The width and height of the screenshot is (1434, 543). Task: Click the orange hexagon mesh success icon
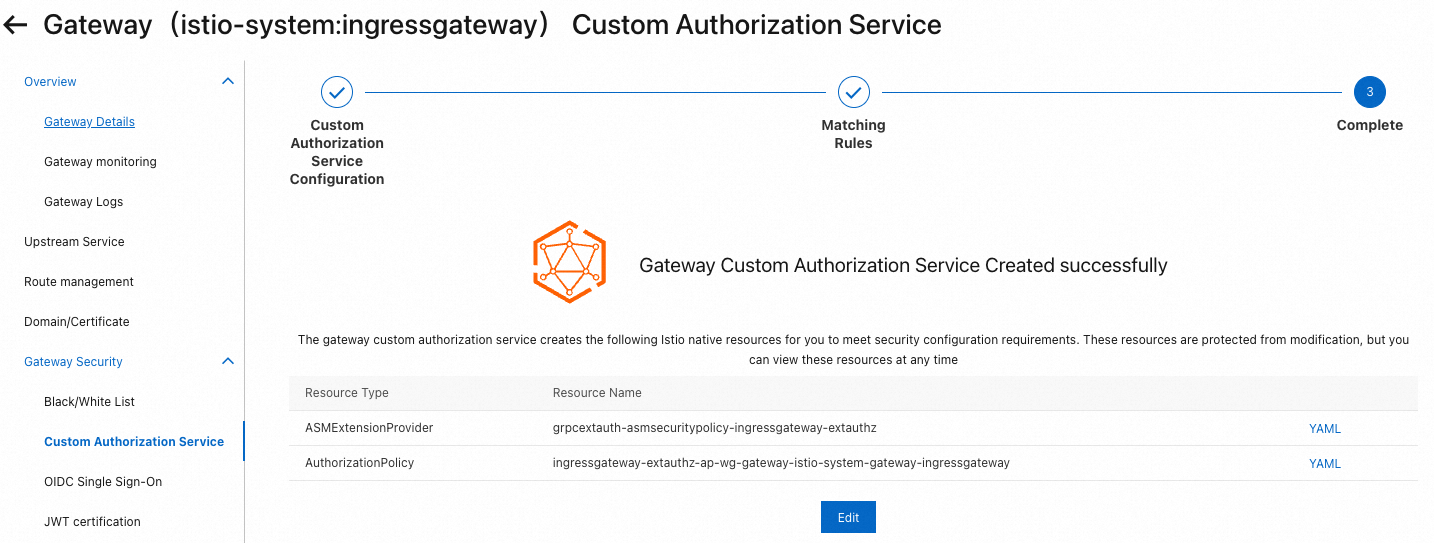pyautogui.click(x=569, y=262)
